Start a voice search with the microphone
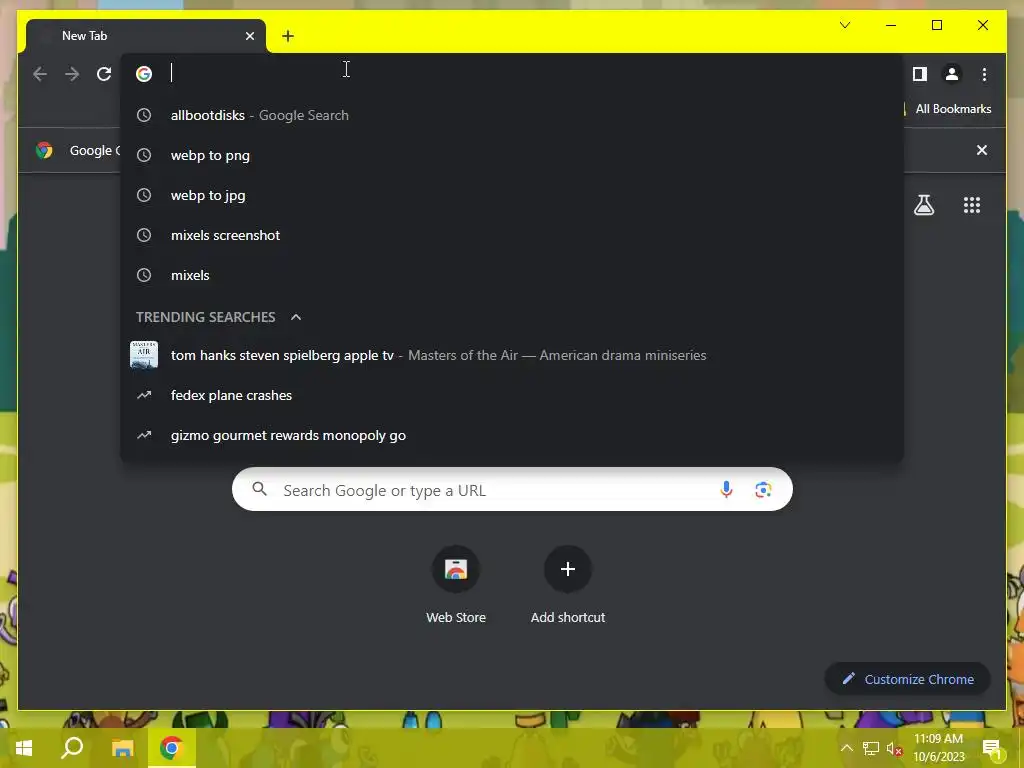This screenshot has height=768, width=1024. [726, 489]
